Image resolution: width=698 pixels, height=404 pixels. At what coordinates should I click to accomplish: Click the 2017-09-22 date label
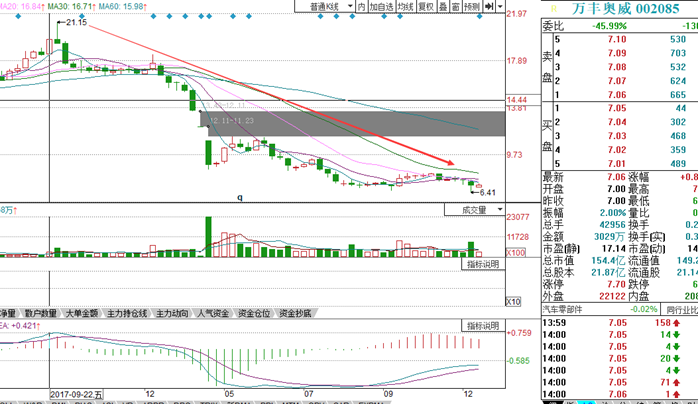pyautogui.click(x=76, y=394)
